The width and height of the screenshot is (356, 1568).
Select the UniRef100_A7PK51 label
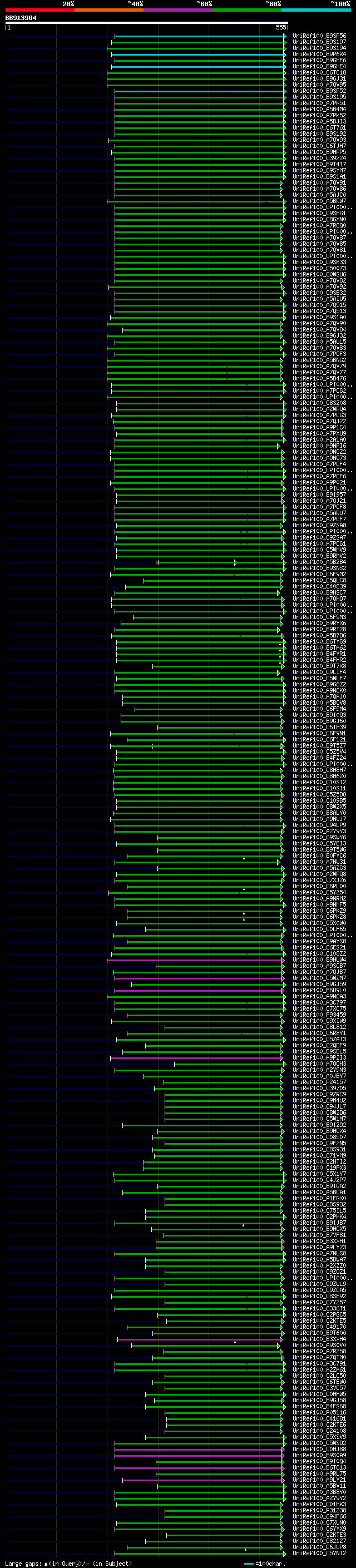(x=319, y=103)
